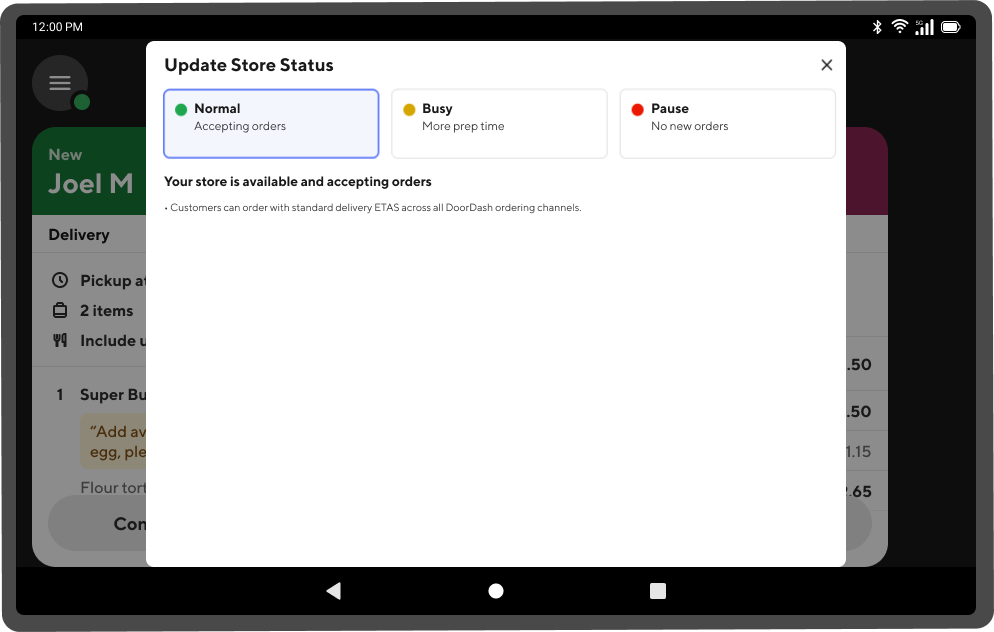This screenshot has height=632, width=994.
Task: Click the standard delivery ETAs description line
Action: click(373, 207)
